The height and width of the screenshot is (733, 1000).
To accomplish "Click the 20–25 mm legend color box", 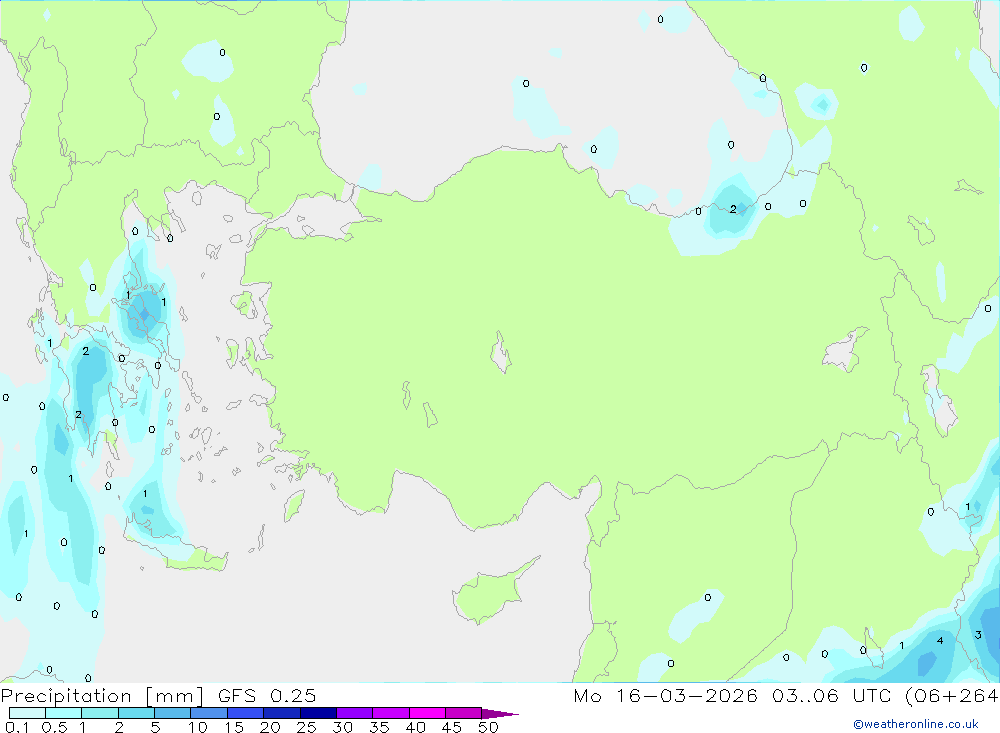I will point(281,713).
